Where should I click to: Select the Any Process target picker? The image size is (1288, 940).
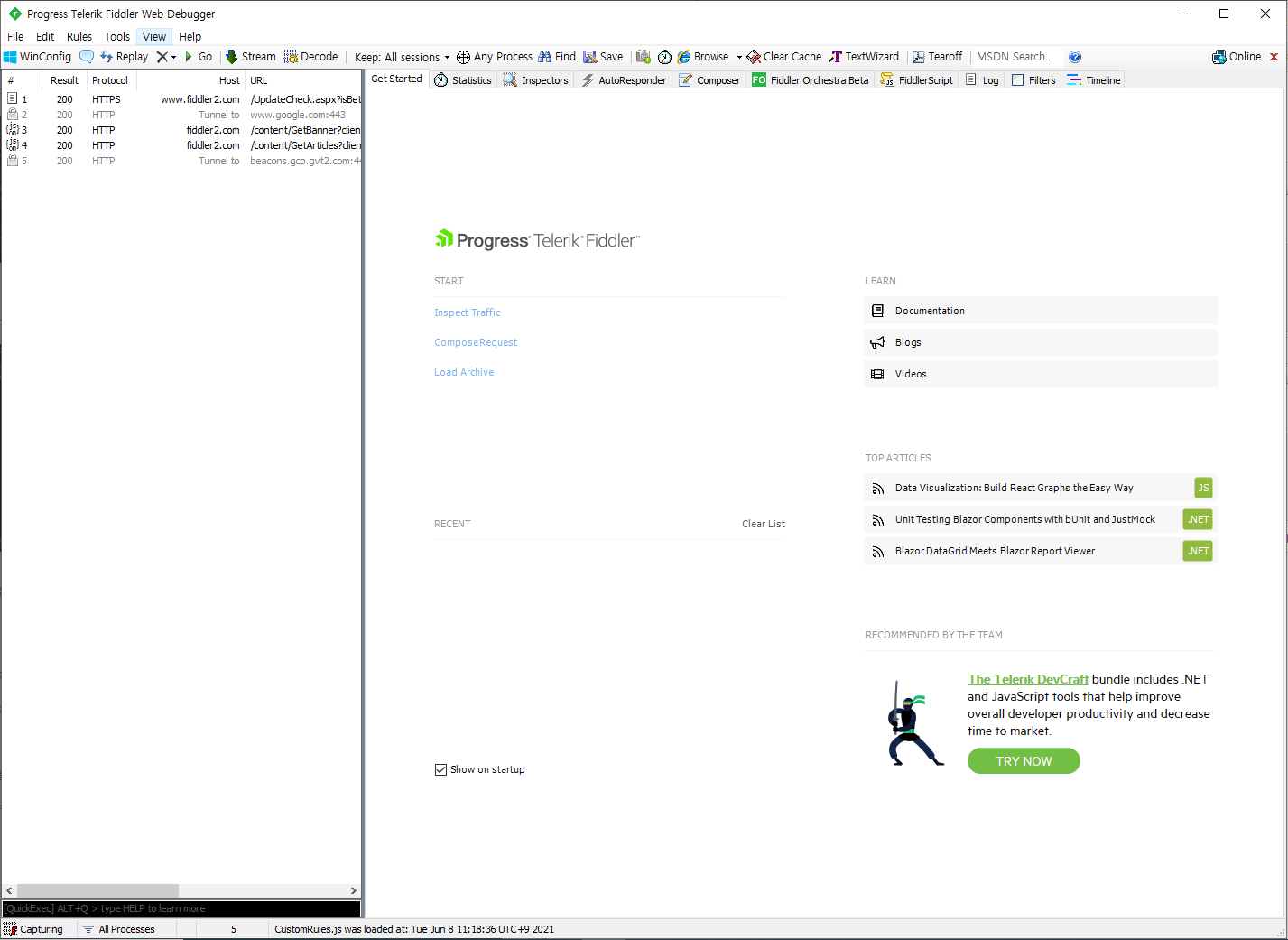pos(495,56)
